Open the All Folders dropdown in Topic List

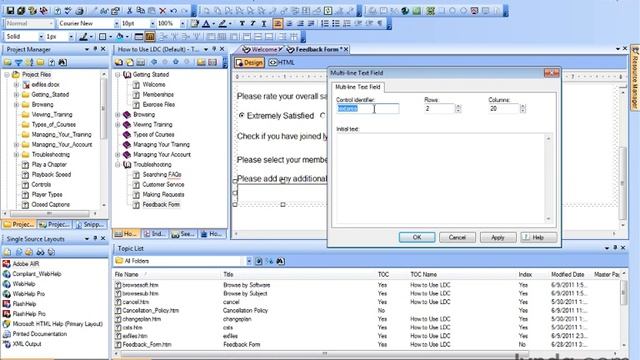tap(249, 261)
